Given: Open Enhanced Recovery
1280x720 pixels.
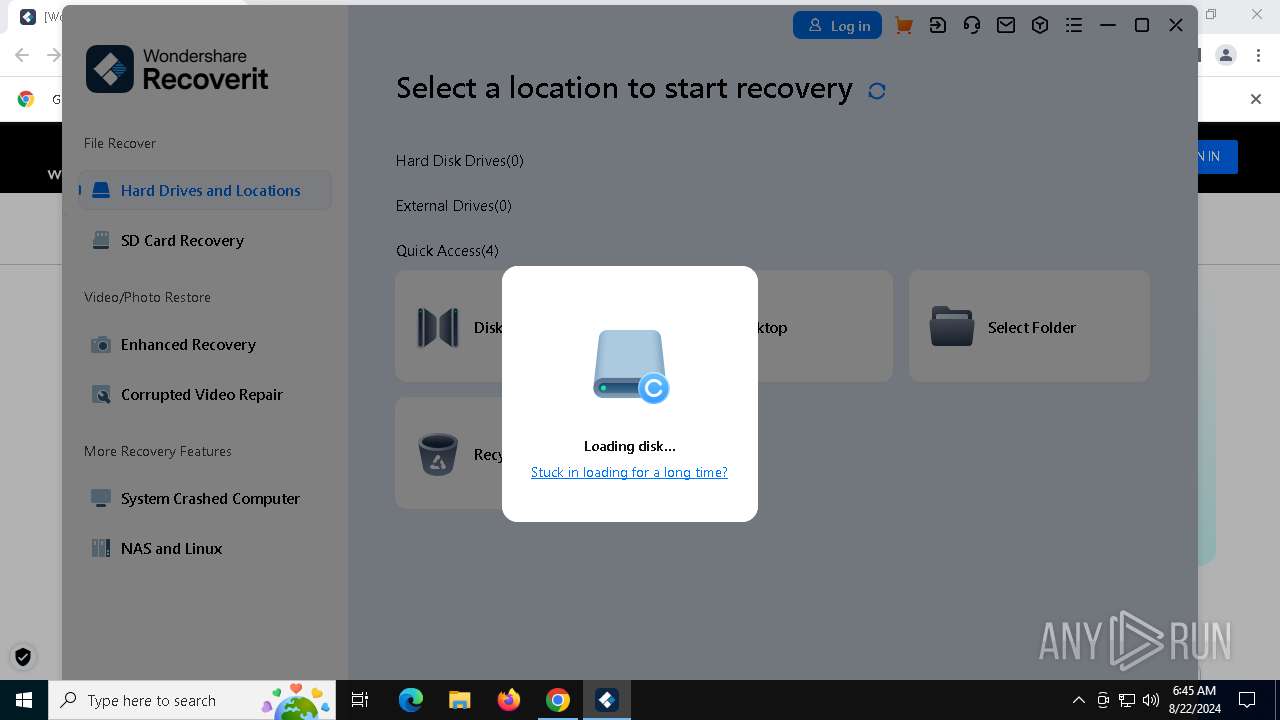Looking at the screenshot, I should [205, 344].
